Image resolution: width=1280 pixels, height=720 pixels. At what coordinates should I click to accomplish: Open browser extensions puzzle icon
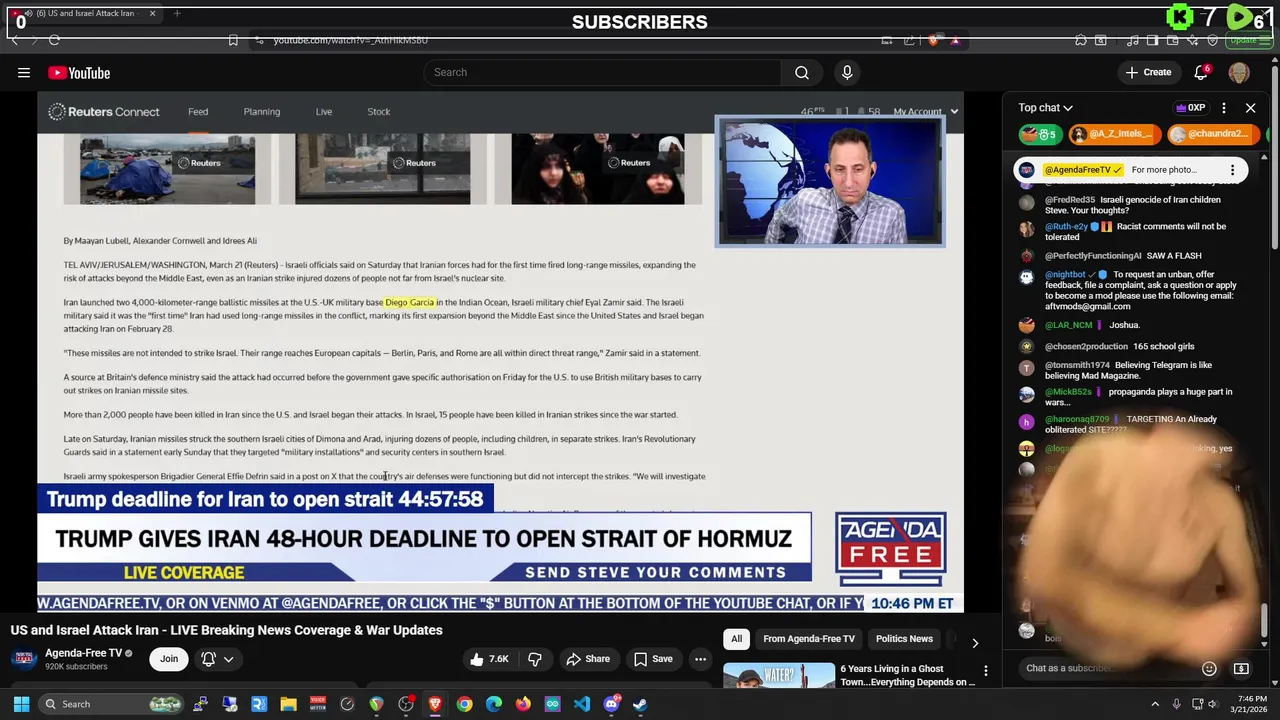coord(1081,40)
